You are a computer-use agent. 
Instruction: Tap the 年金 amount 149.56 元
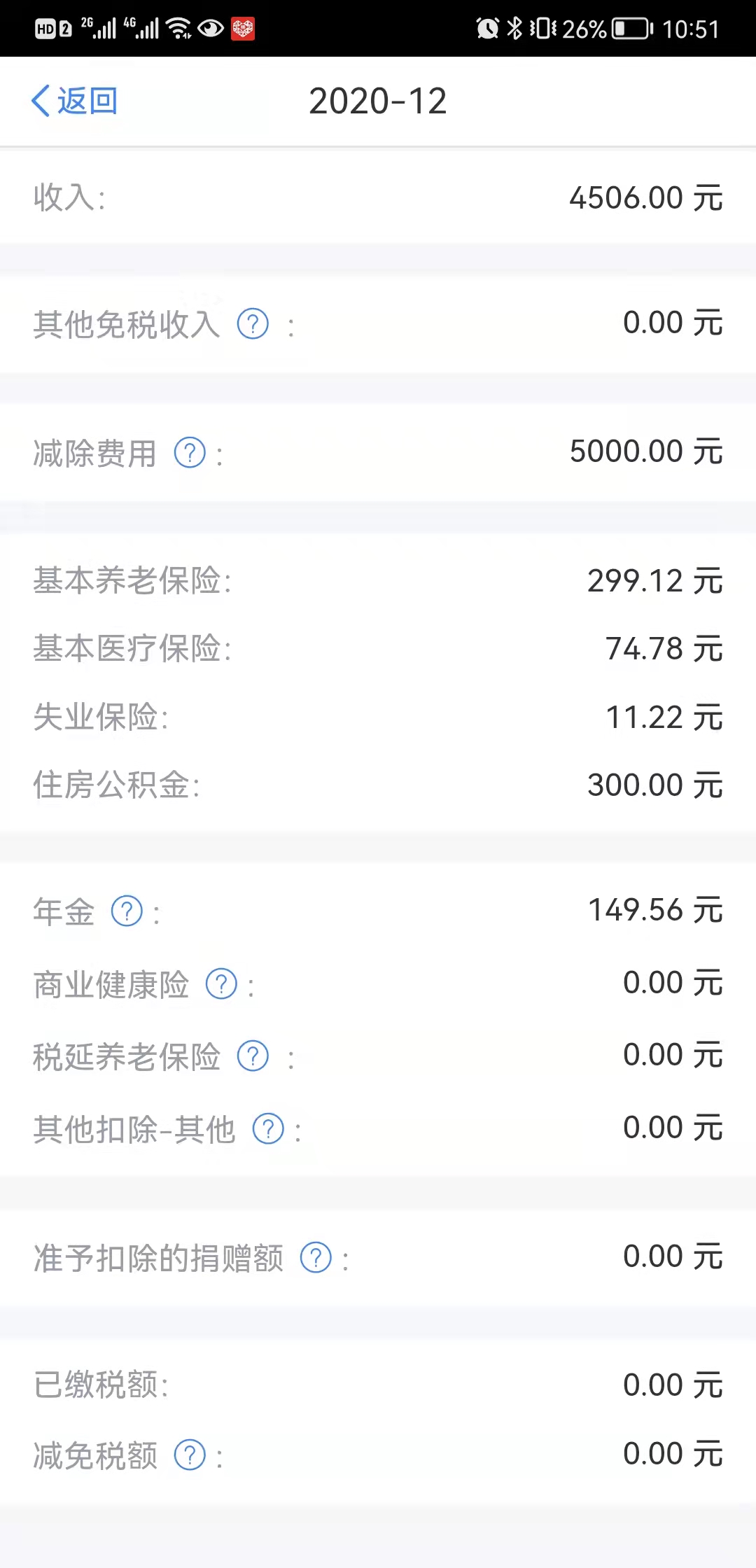coord(654,910)
